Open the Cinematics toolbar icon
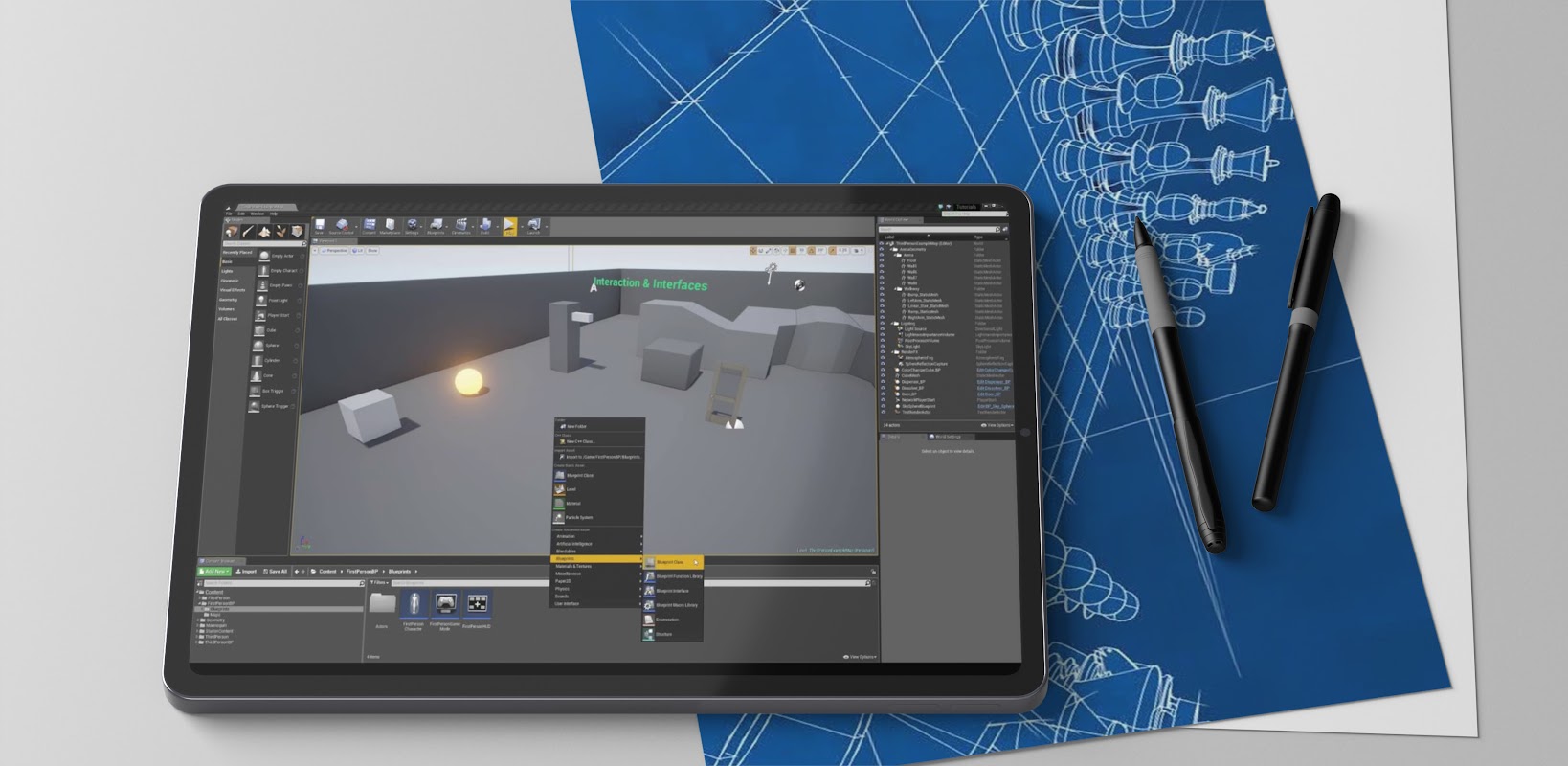Viewport: 1568px width, 766px height. pyautogui.click(x=460, y=226)
